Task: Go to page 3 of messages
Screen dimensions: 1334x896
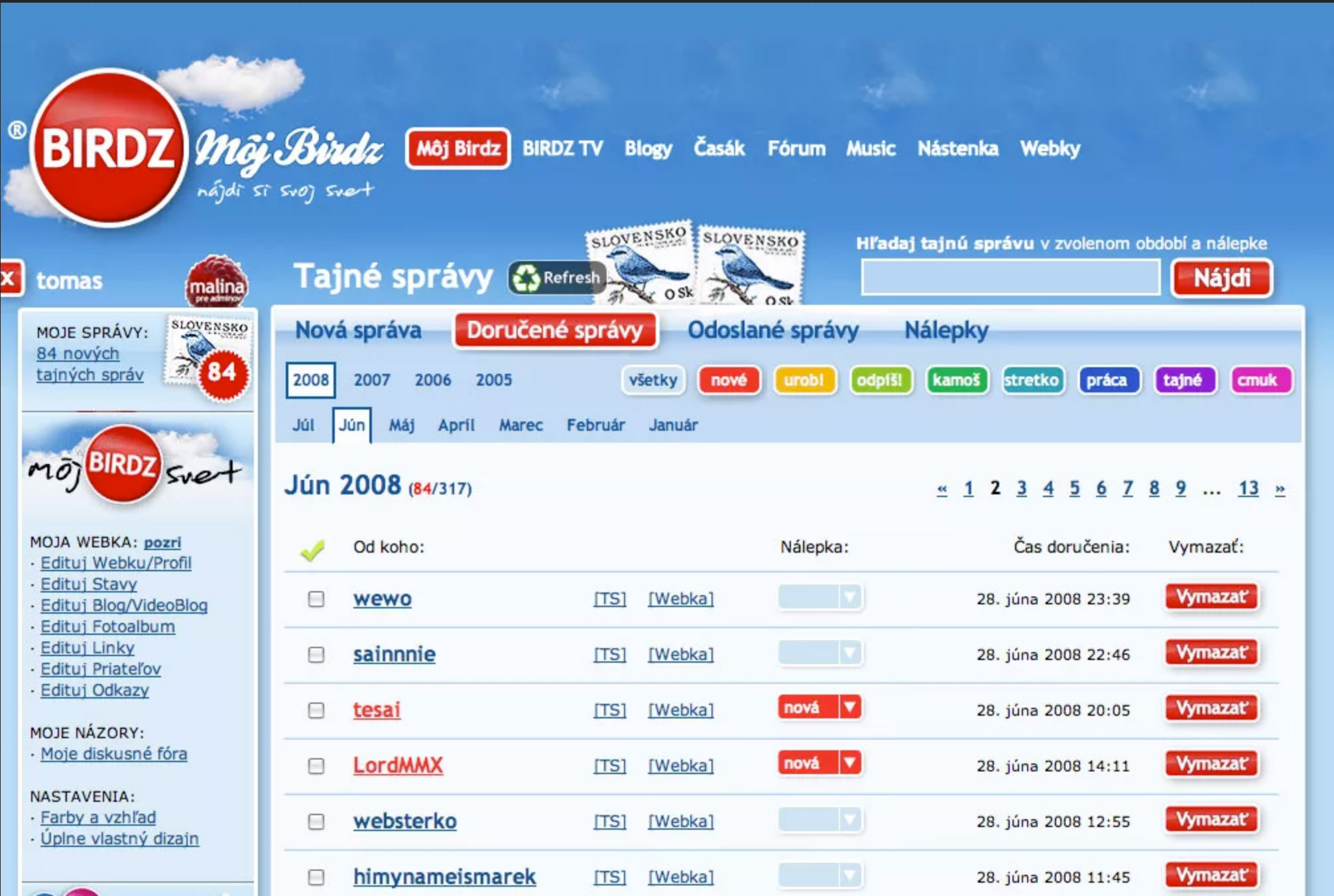Action: point(1022,488)
